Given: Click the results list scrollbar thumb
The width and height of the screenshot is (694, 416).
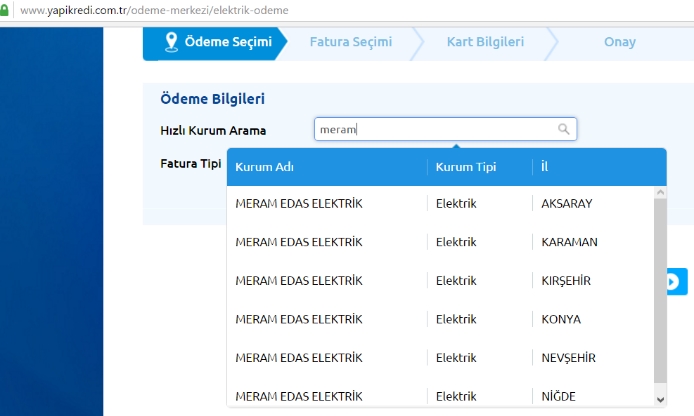Looking at the screenshot, I should (x=660, y=291).
